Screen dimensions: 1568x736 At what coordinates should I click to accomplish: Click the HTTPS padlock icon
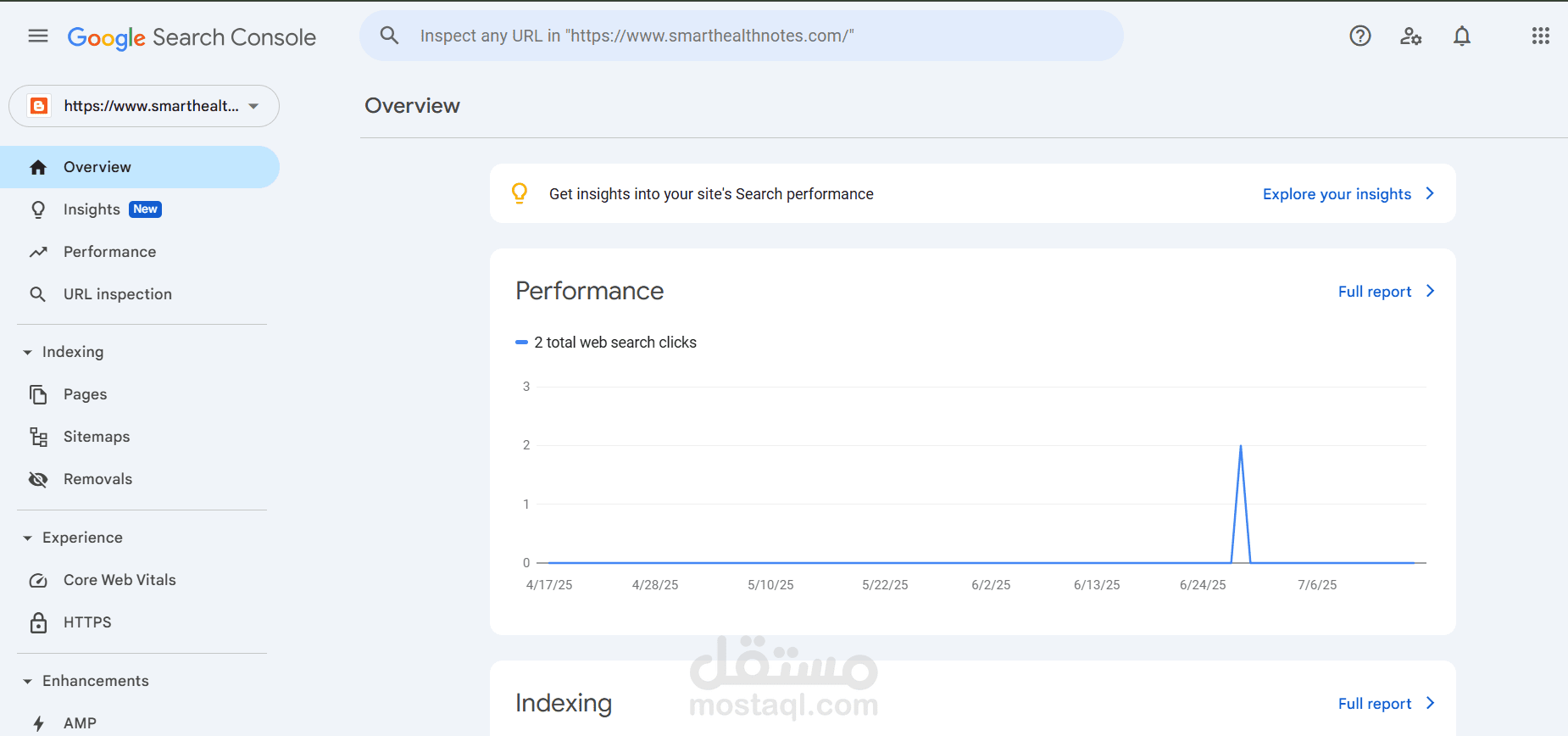[x=38, y=622]
